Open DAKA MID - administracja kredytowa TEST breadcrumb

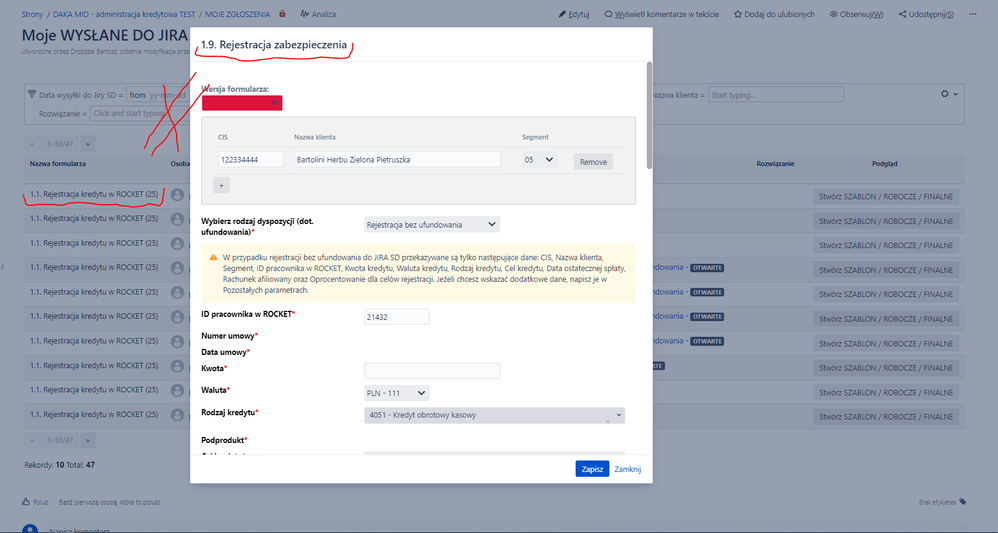[x=124, y=14]
